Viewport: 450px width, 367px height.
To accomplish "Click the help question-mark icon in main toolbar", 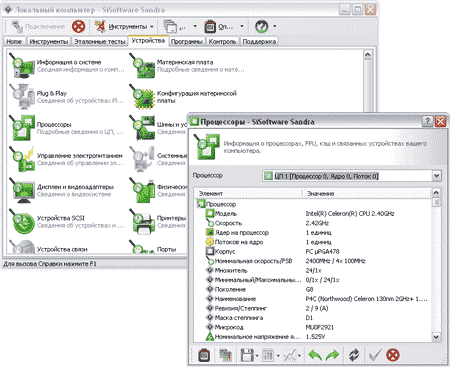I will pyautogui.click(x=262, y=26).
